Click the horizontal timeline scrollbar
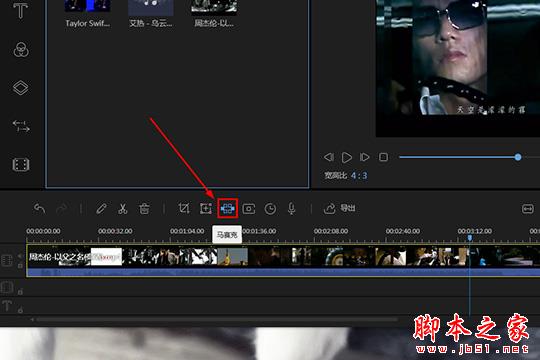540x360 pixels. click(217, 320)
